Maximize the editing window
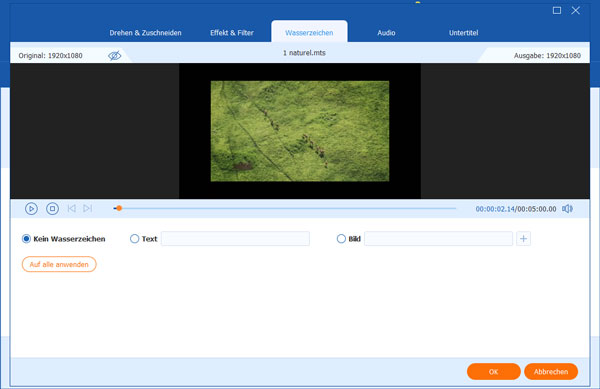600x389 pixels. coord(557,10)
